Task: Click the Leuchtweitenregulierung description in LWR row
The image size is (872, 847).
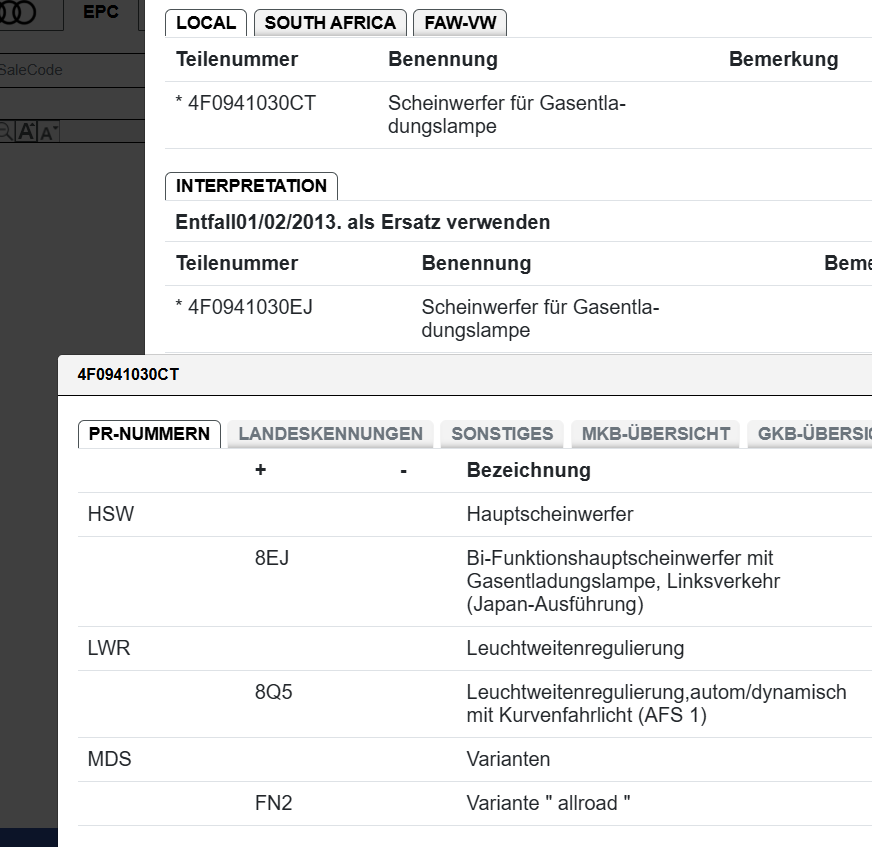Action: 575,648
